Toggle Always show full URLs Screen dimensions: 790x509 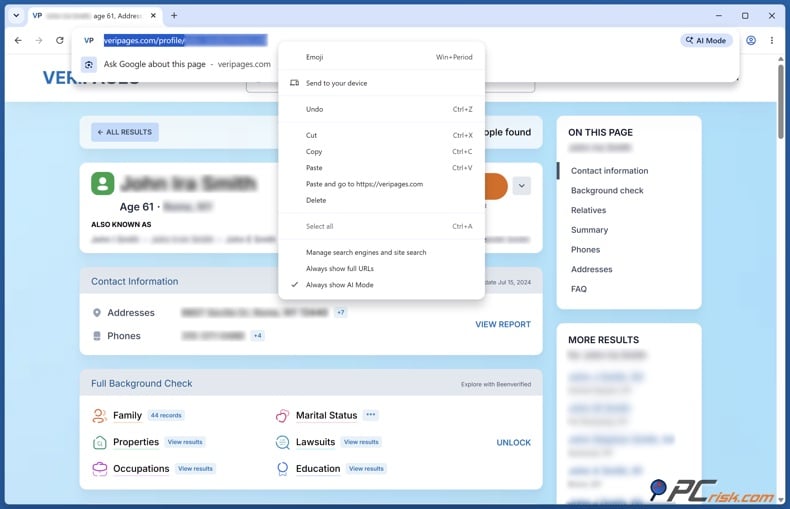point(381,268)
